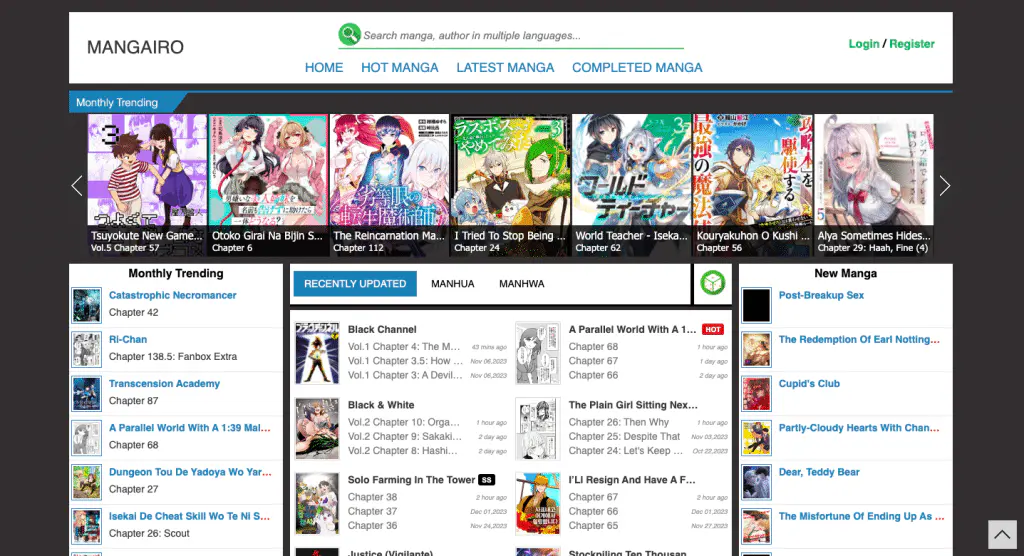Click the HOT badge on A Parallel World
Viewport: 1024px width, 556px height.
click(712, 330)
